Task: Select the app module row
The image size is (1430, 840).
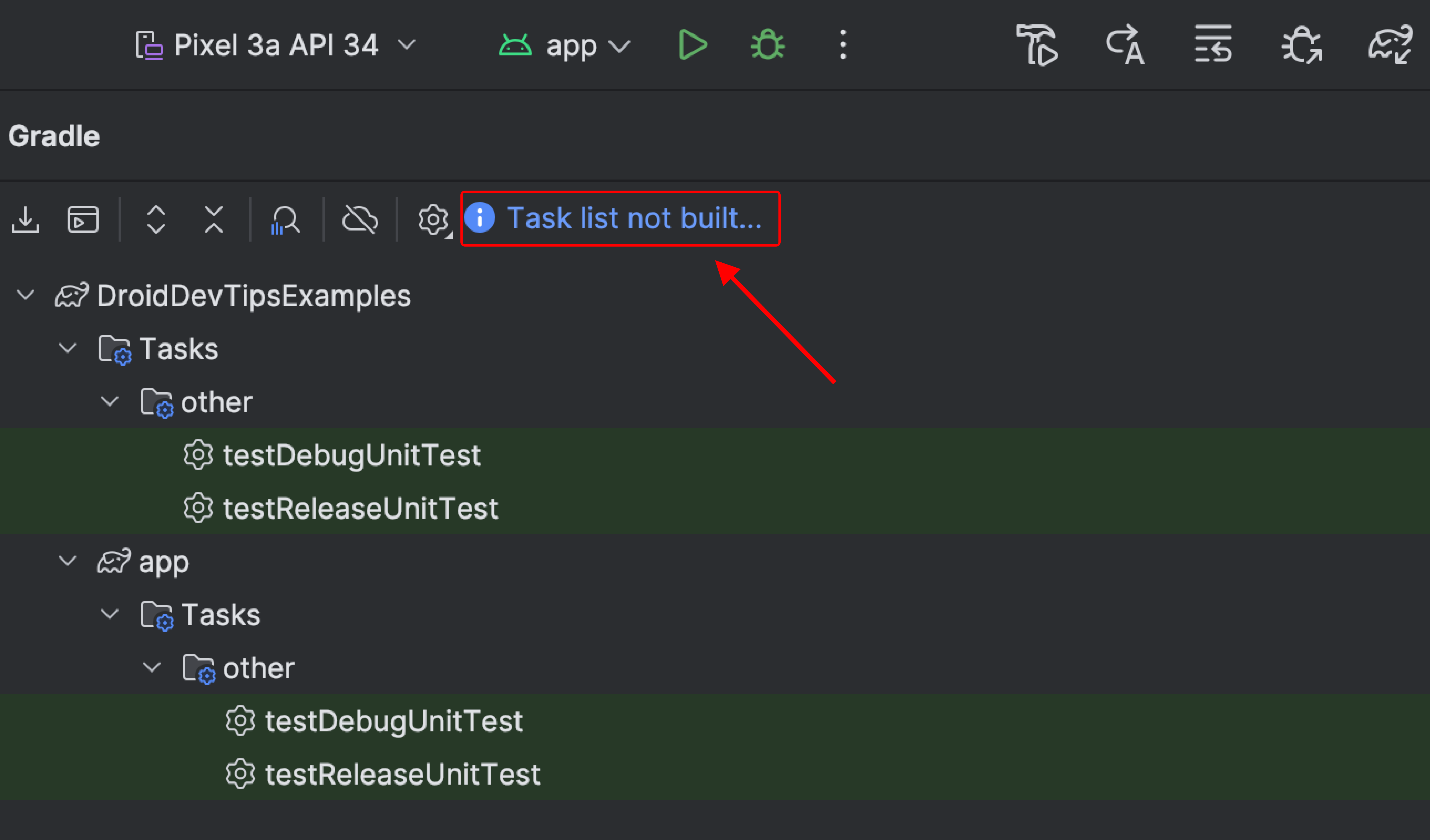Action: pyautogui.click(x=715, y=562)
